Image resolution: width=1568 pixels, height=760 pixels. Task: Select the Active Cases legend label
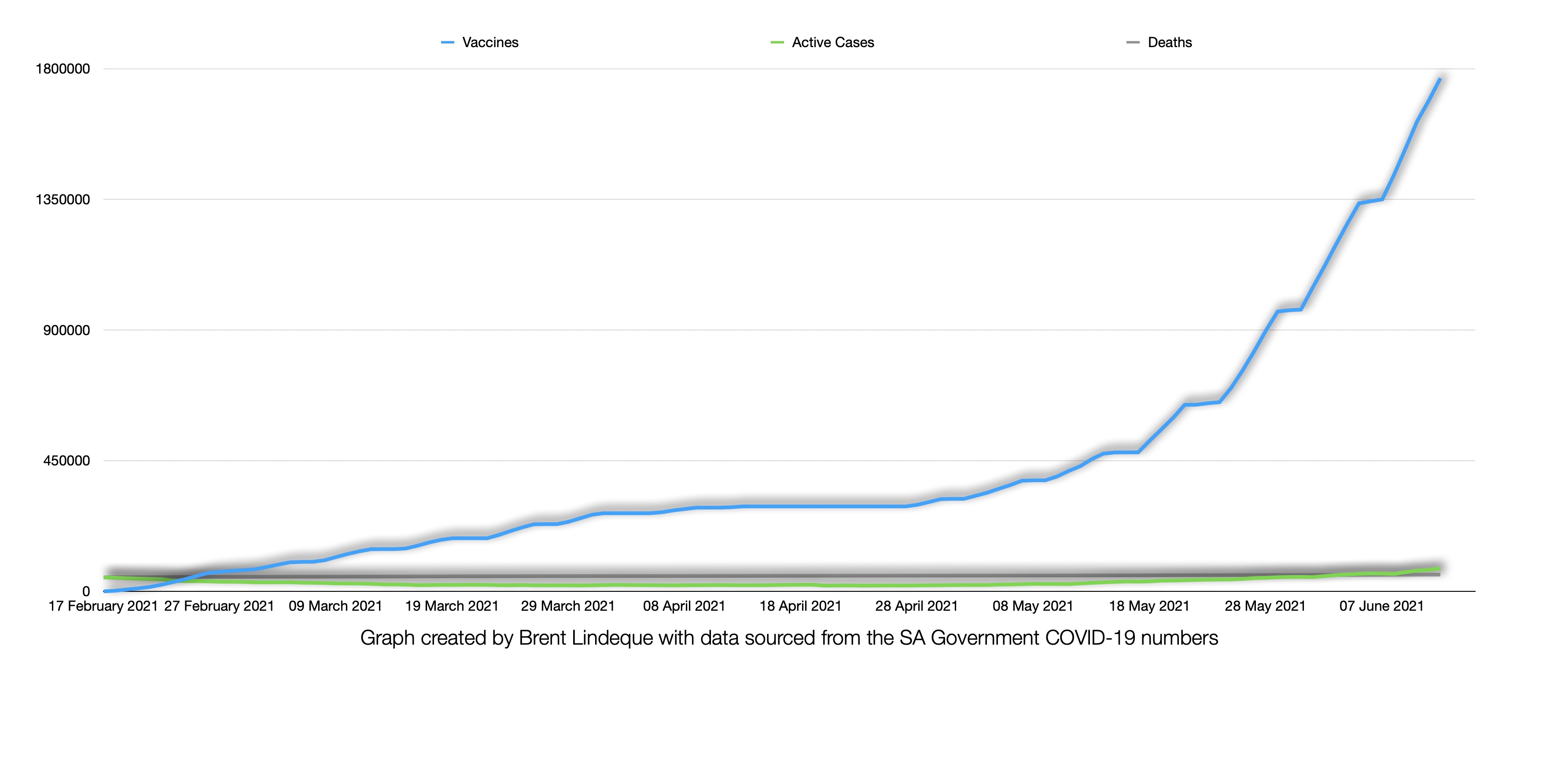[833, 43]
